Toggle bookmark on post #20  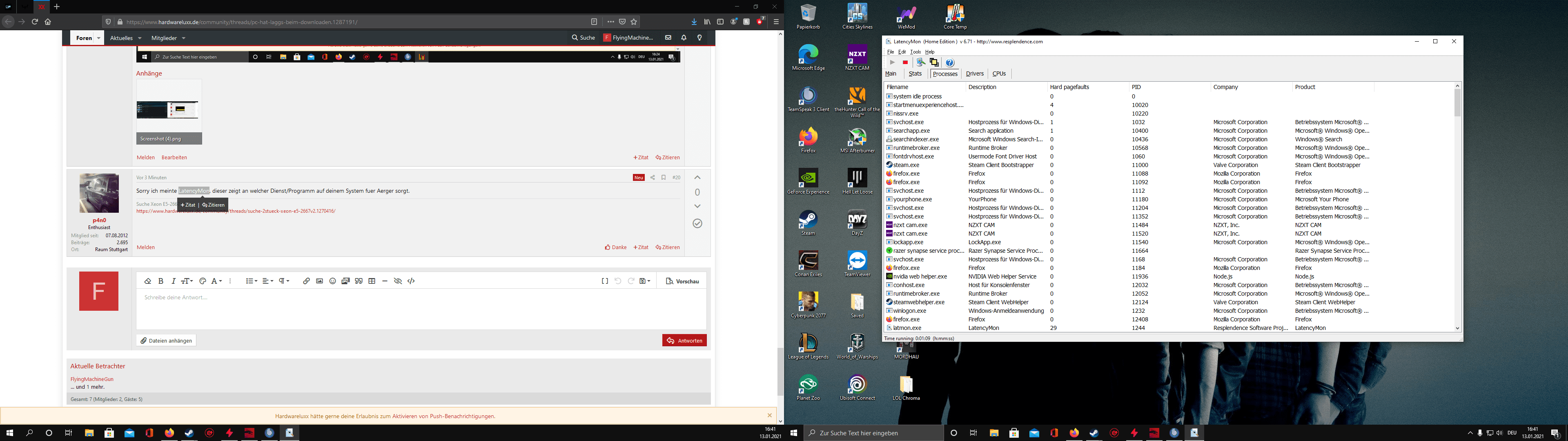click(664, 177)
